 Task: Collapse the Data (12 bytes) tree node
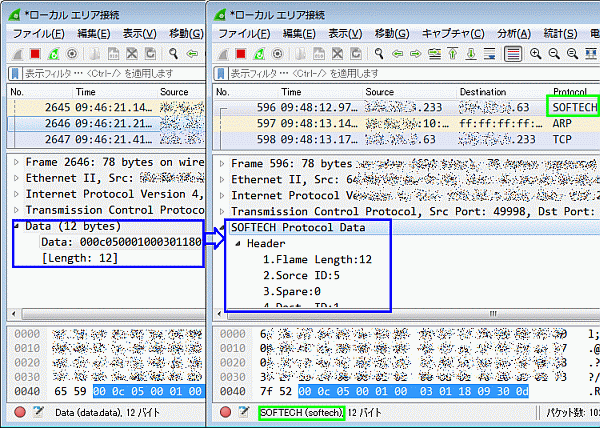pos(16,226)
